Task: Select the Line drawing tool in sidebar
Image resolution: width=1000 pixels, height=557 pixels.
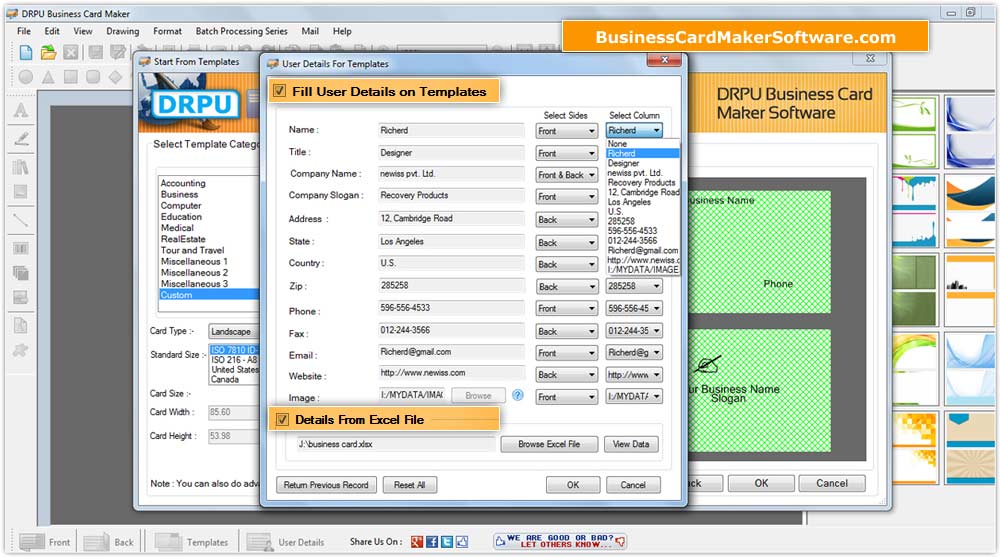Action: coord(21,220)
